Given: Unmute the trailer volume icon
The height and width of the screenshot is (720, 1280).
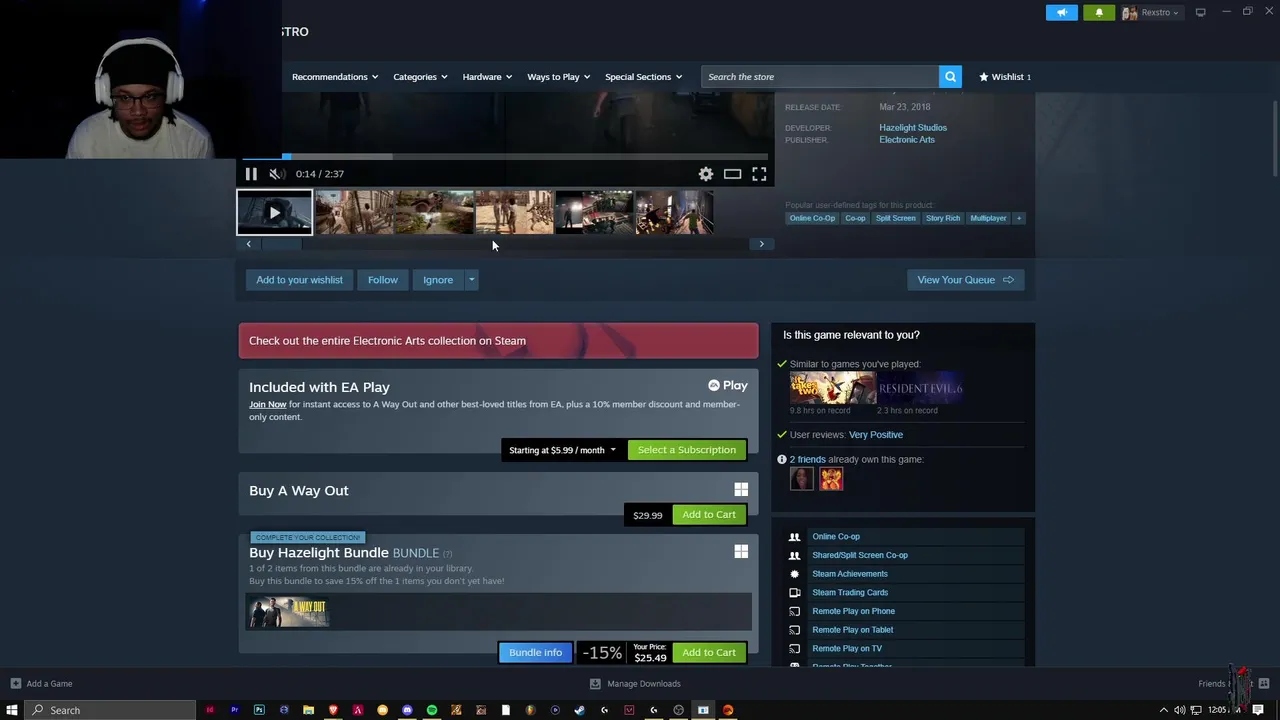Looking at the screenshot, I should click(x=277, y=174).
